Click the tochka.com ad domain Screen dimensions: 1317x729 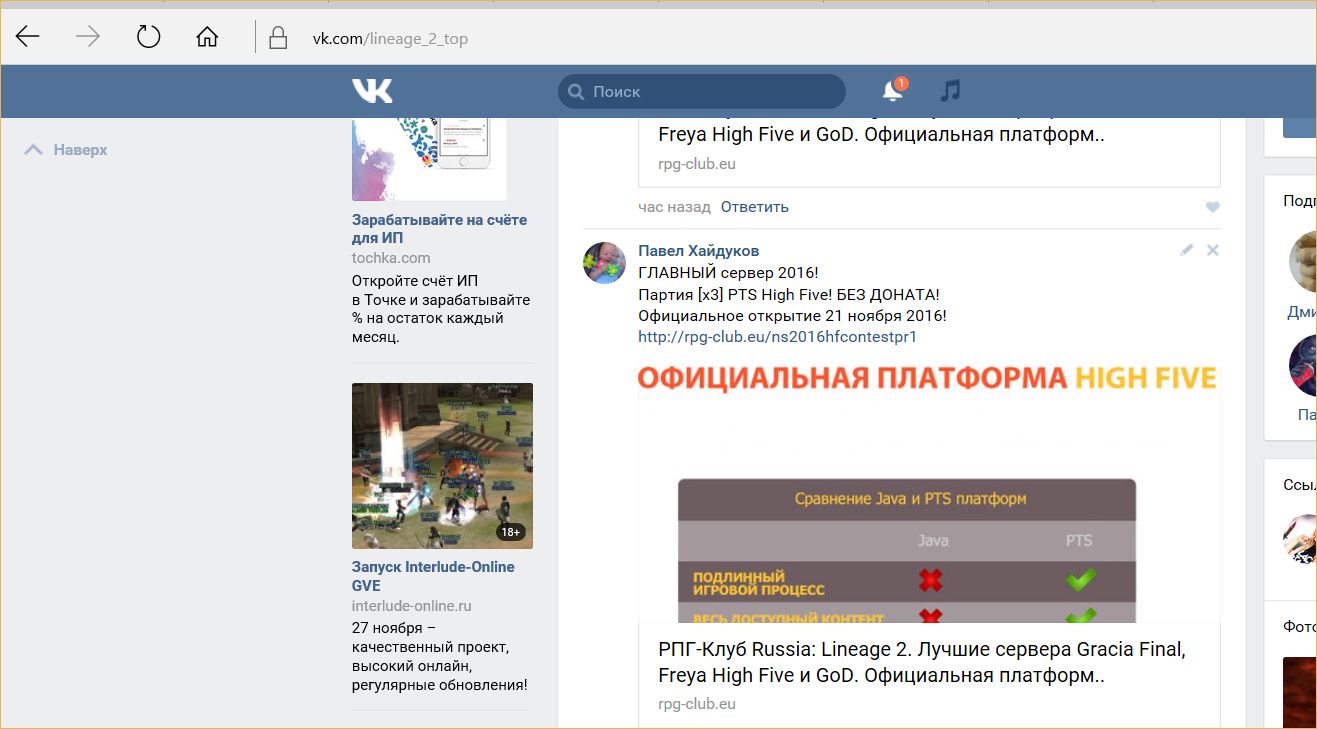click(391, 258)
